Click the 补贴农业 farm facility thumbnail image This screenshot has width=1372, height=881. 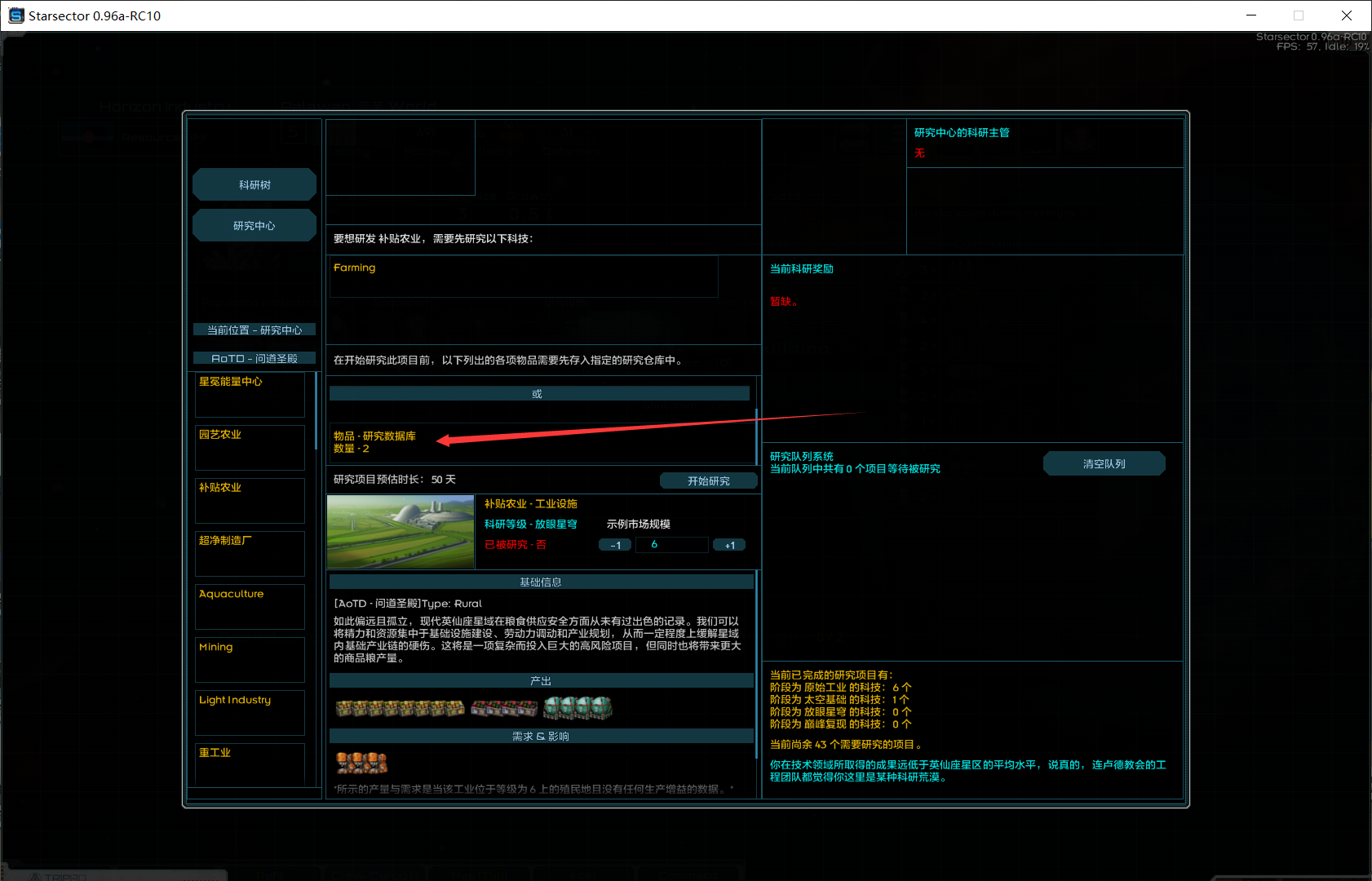[401, 532]
